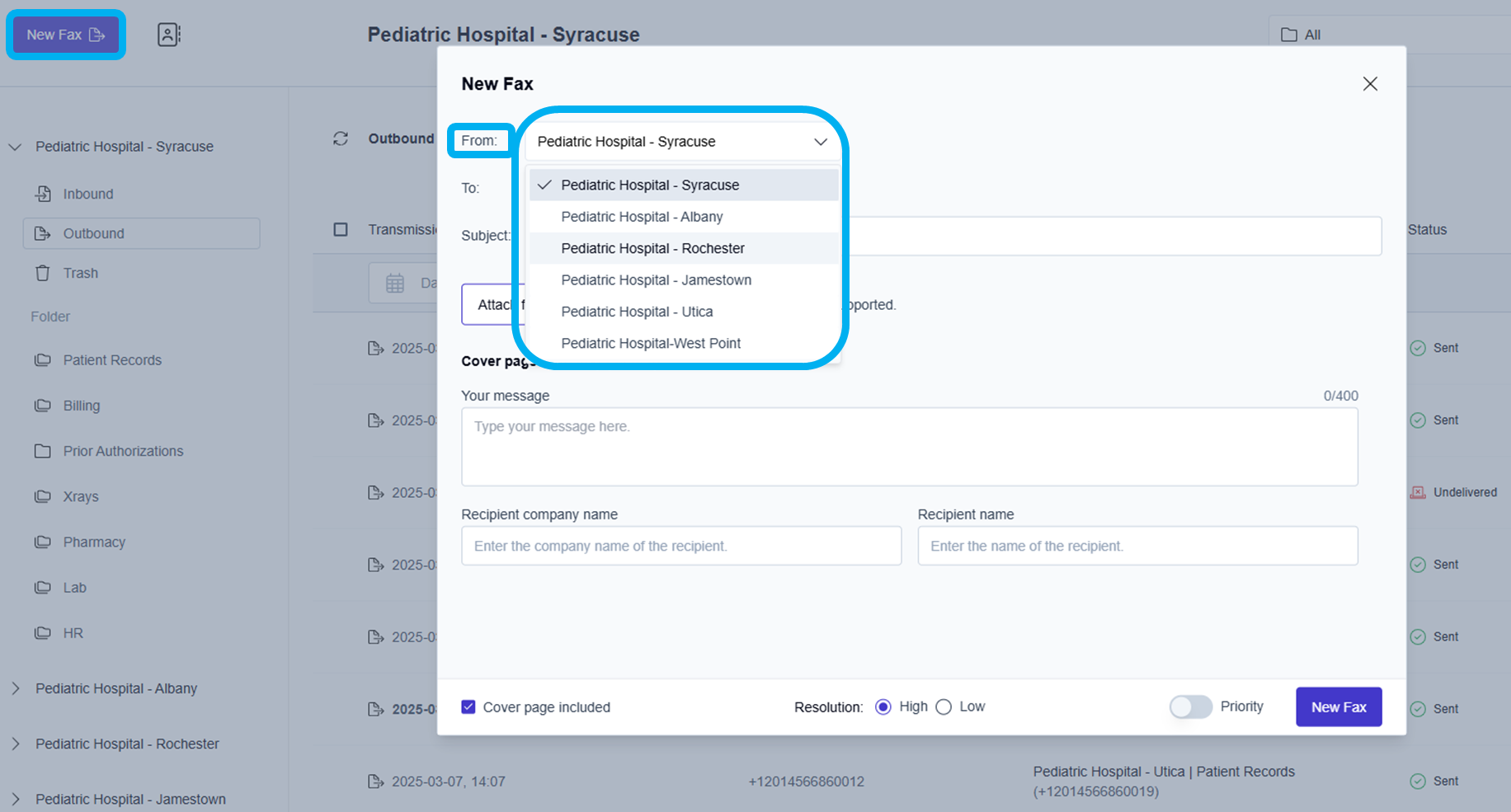The height and width of the screenshot is (812, 1511).
Task: Click the refresh icon beside Outbound
Action: click(x=341, y=138)
